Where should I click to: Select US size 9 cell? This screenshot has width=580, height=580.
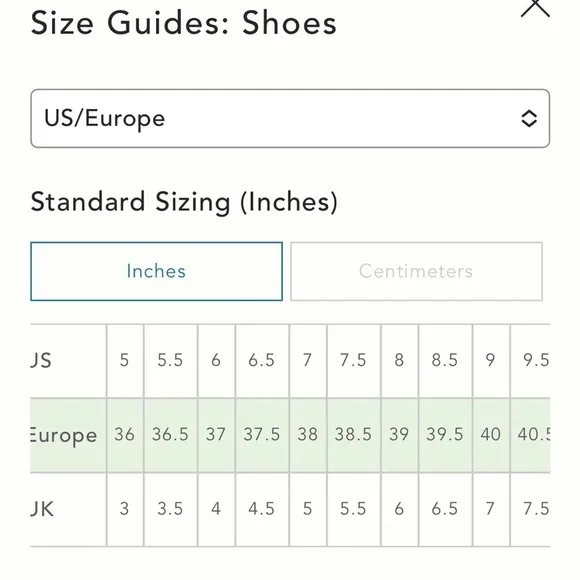(491, 361)
